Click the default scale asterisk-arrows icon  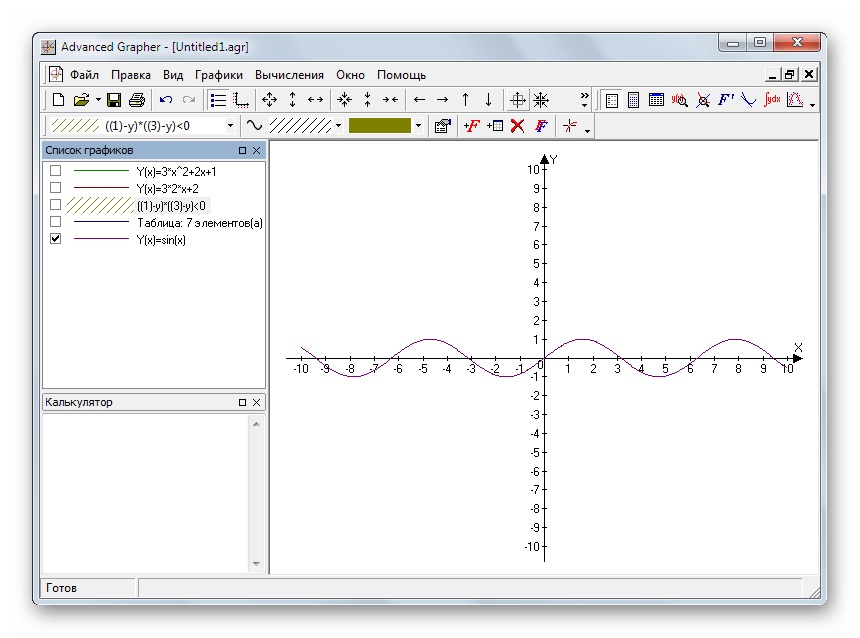pos(541,100)
